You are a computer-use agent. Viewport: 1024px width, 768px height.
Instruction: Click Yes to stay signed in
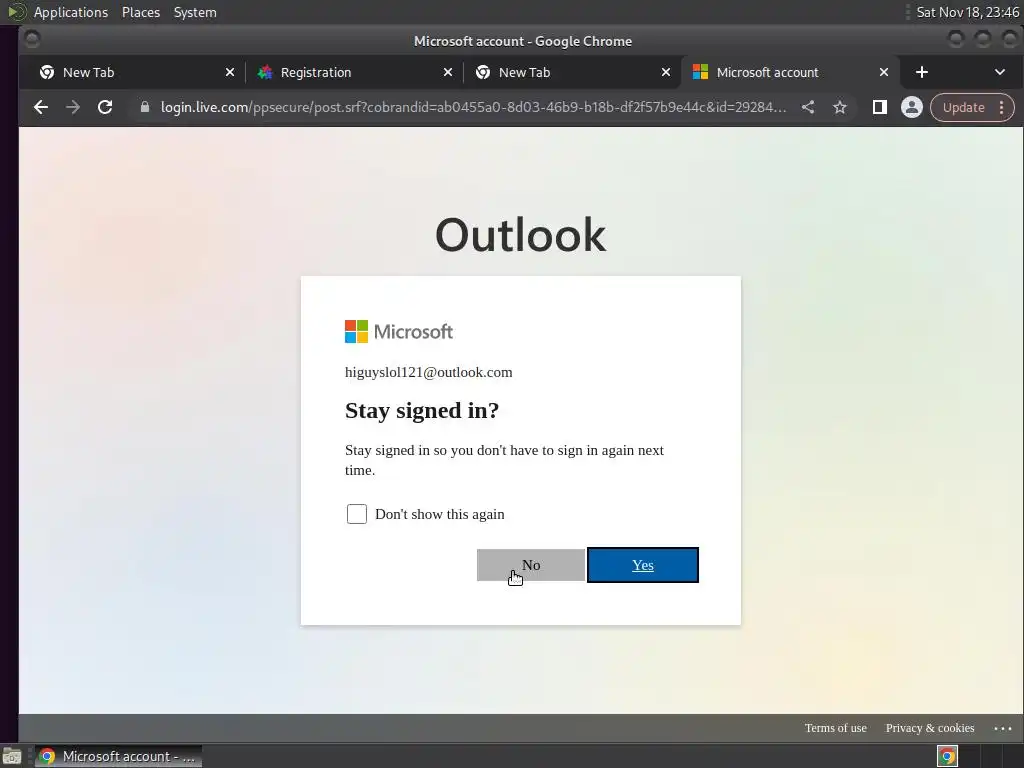643,565
